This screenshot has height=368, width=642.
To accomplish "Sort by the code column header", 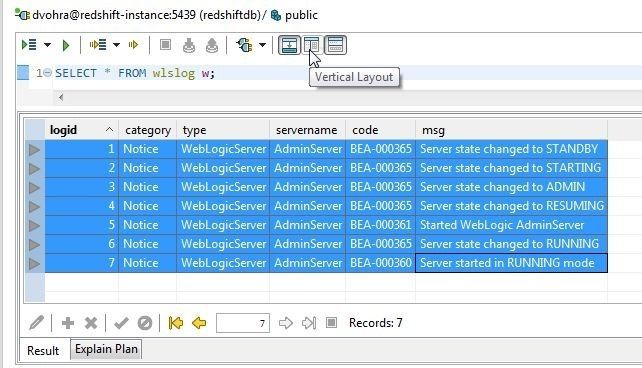I will (380, 130).
